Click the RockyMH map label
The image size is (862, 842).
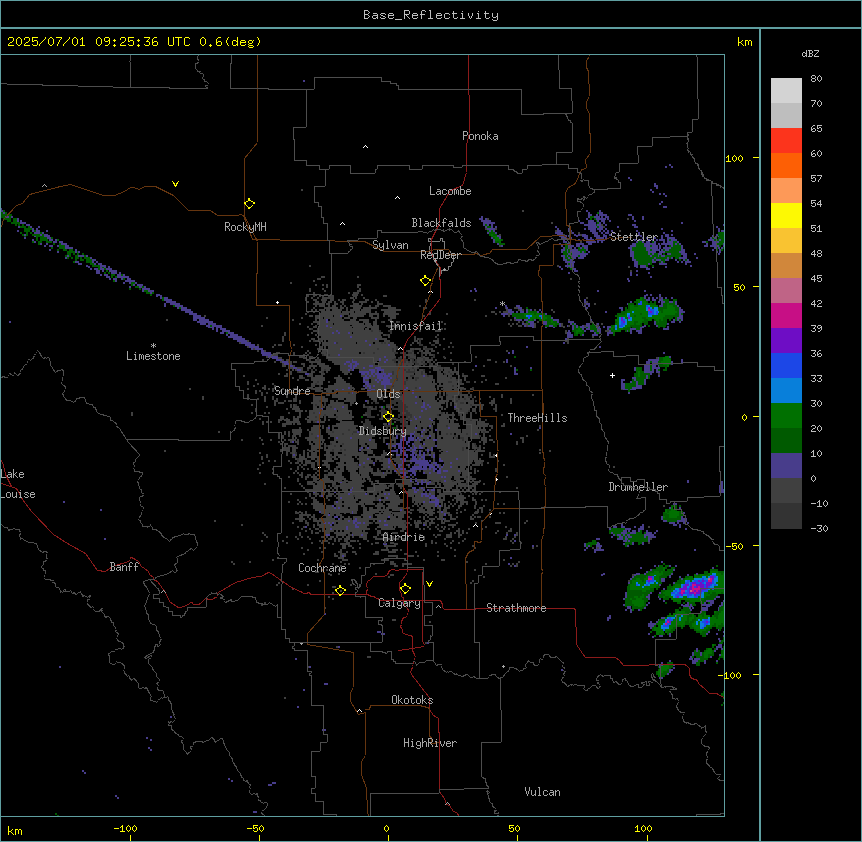coord(245,227)
